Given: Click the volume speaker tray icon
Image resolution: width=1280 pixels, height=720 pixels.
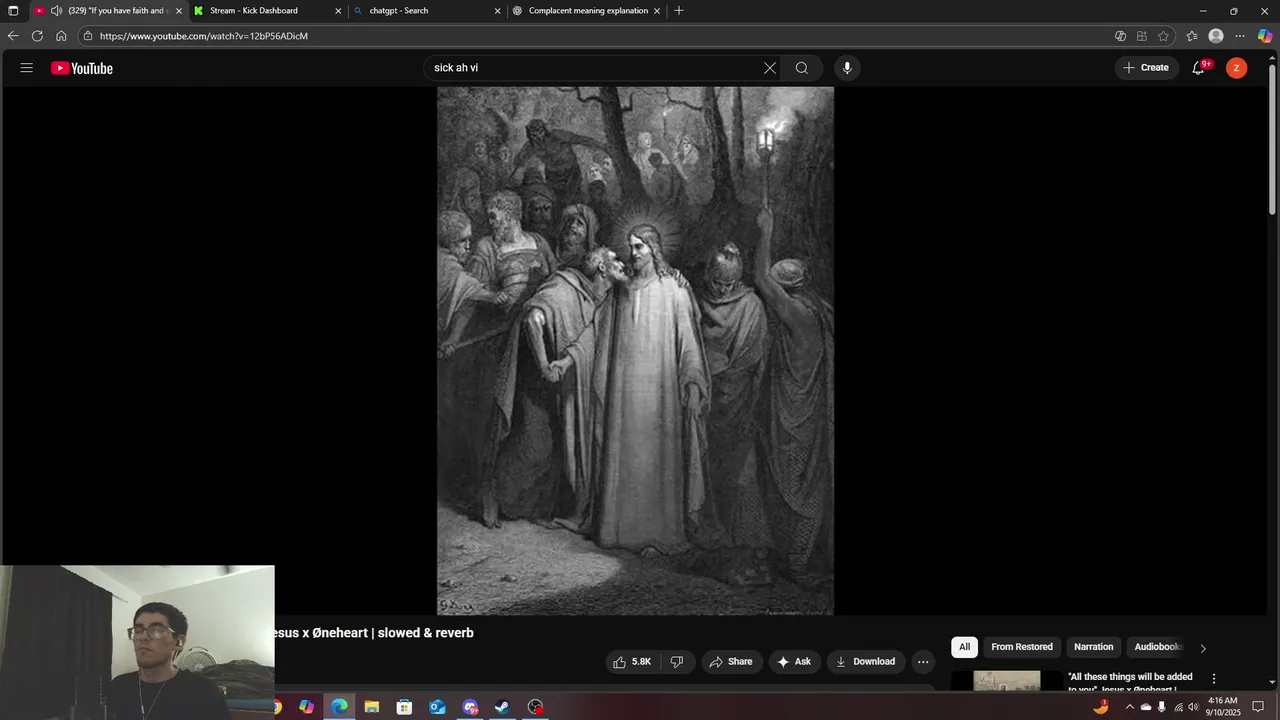Looking at the screenshot, I should pyautogui.click(x=1193, y=707).
